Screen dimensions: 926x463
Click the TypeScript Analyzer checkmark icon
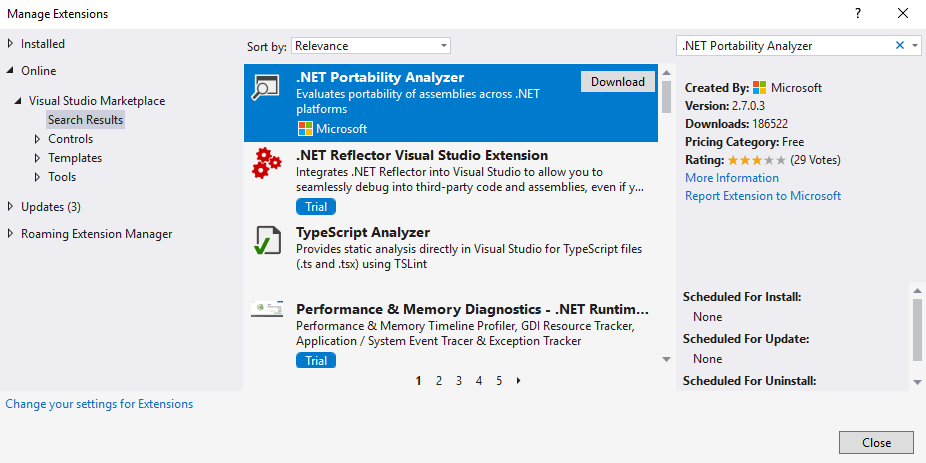point(268,240)
